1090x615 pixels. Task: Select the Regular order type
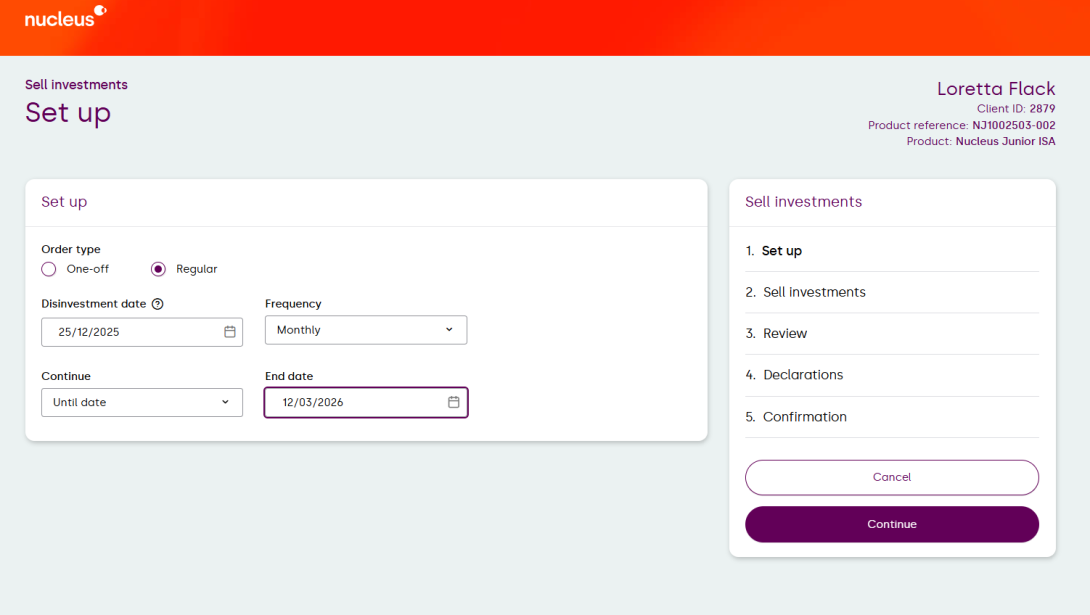tap(158, 269)
